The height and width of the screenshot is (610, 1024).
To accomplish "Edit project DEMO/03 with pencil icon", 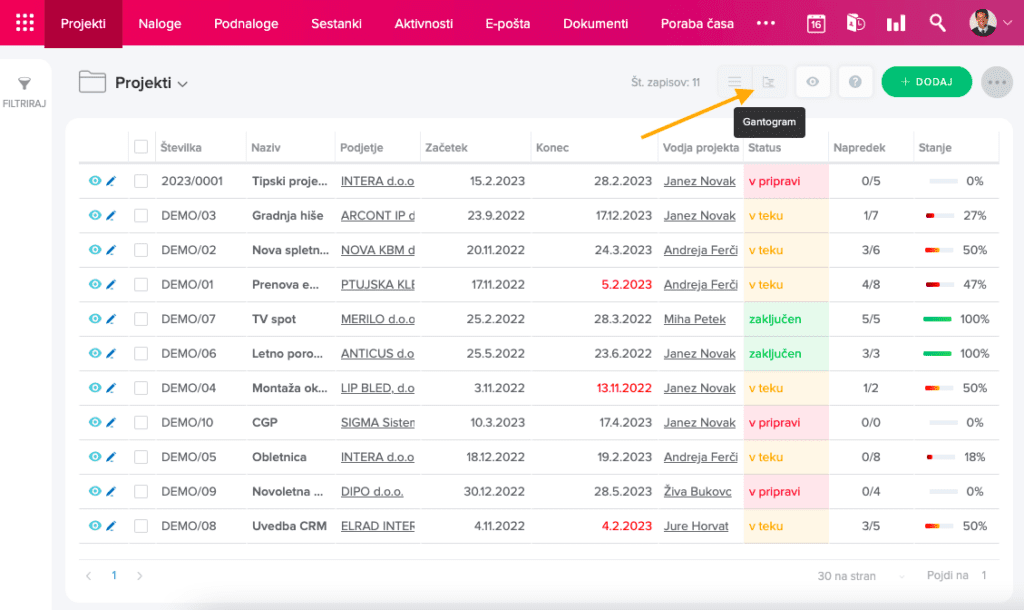I will point(111,216).
